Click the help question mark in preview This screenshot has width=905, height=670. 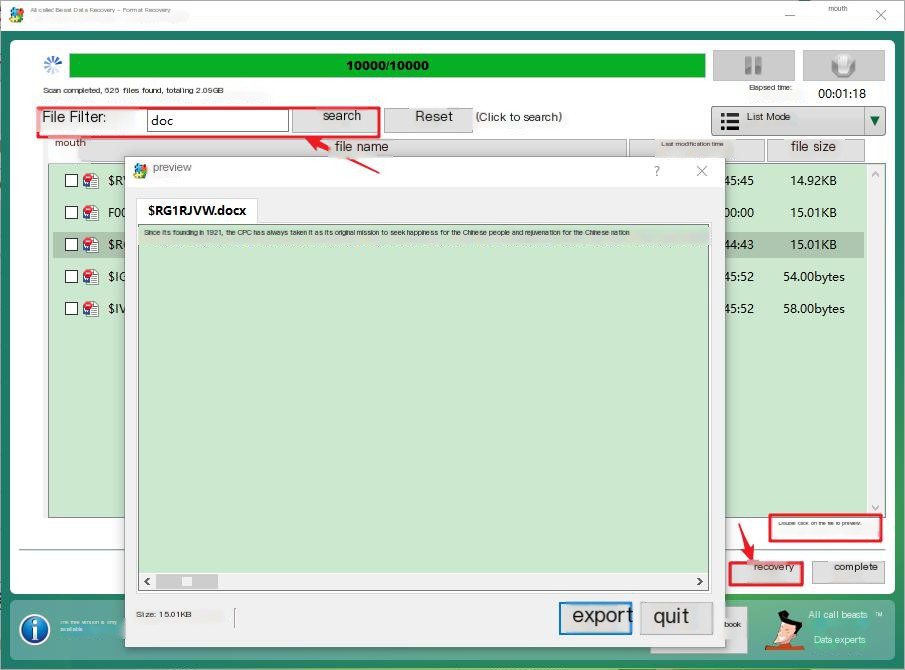(x=657, y=171)
